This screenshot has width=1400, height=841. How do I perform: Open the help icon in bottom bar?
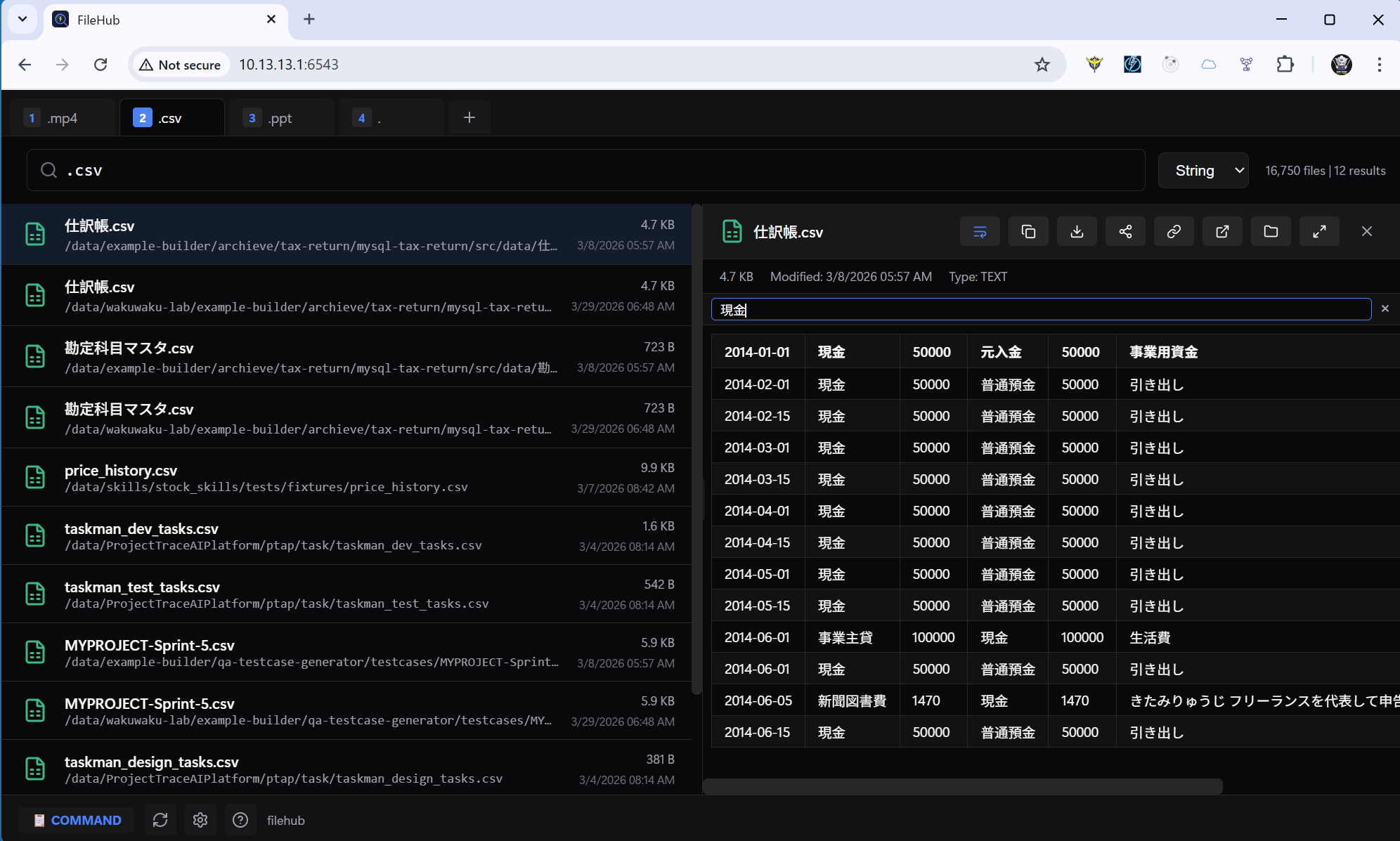[x=240, y=820]
